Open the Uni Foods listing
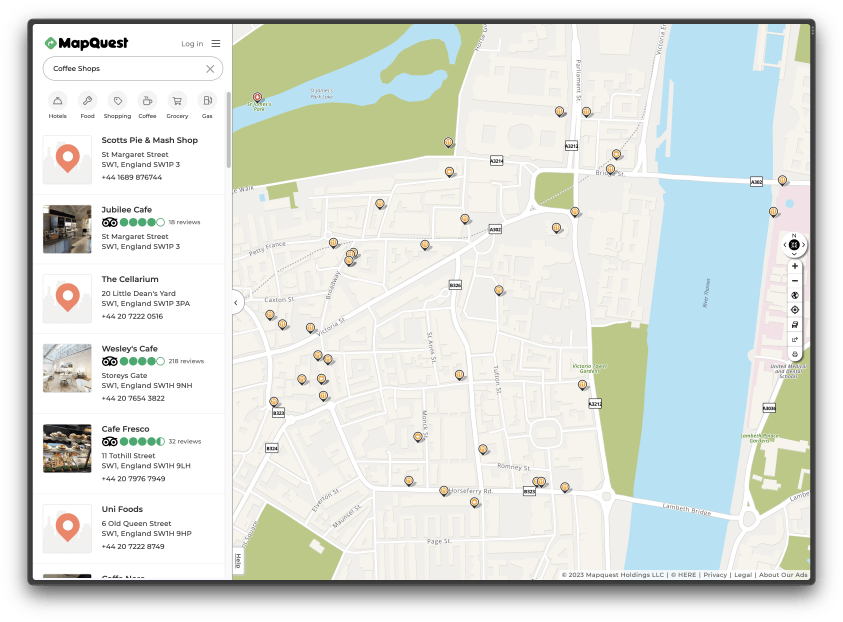This screenshot has width=843, height=622. tap(129, 528)
